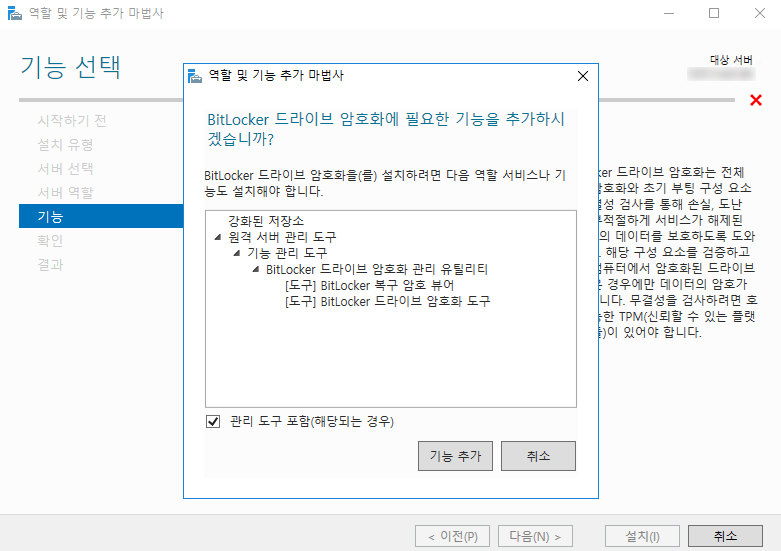Click the wizard's bottom-bar 취소 button

point(725,536)
